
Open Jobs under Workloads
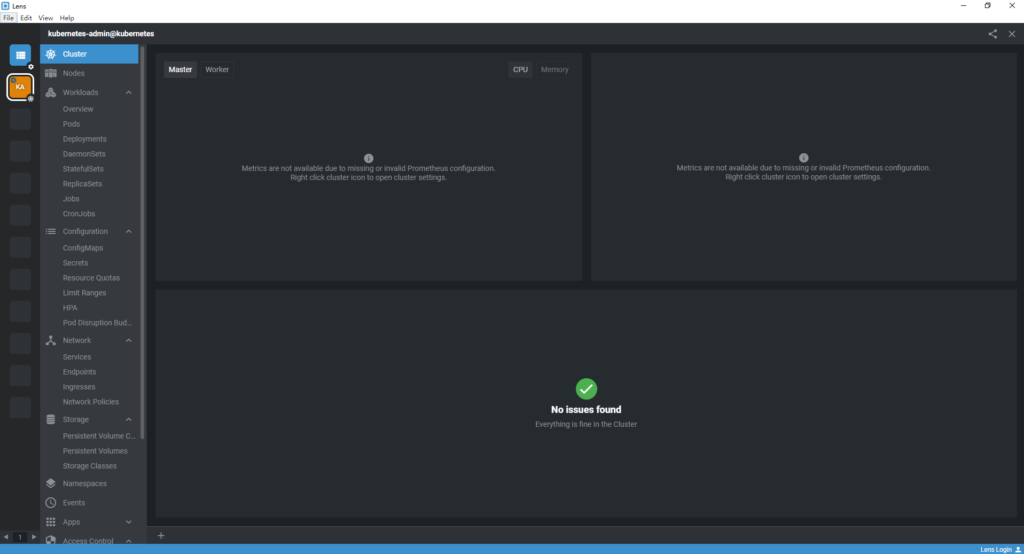(71, 199)
